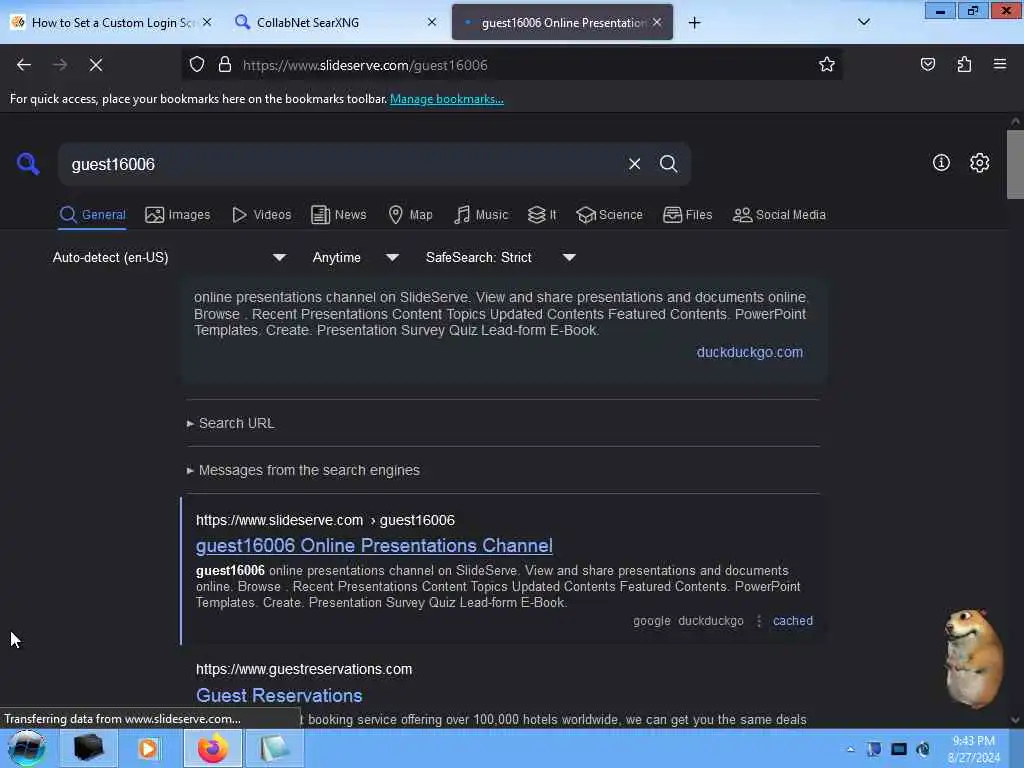Viewport: 1024px width, 768px height.
Task: Open the Map search category
Action: [x=410, y=215]
